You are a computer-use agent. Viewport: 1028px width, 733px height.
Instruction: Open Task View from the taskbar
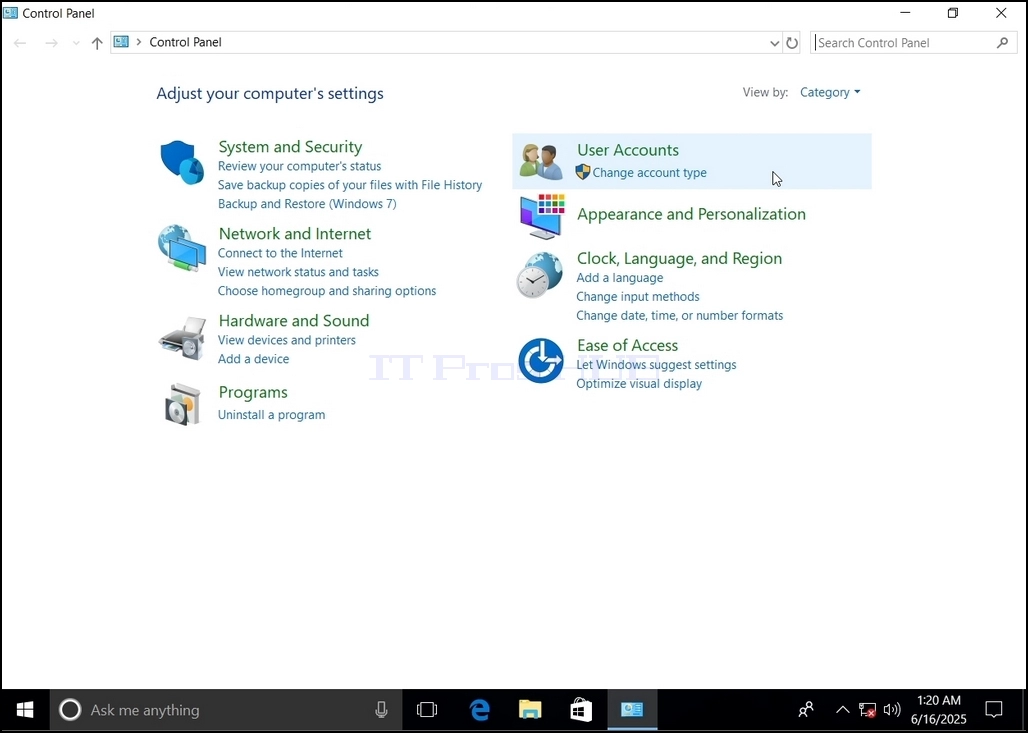[427, 710]
